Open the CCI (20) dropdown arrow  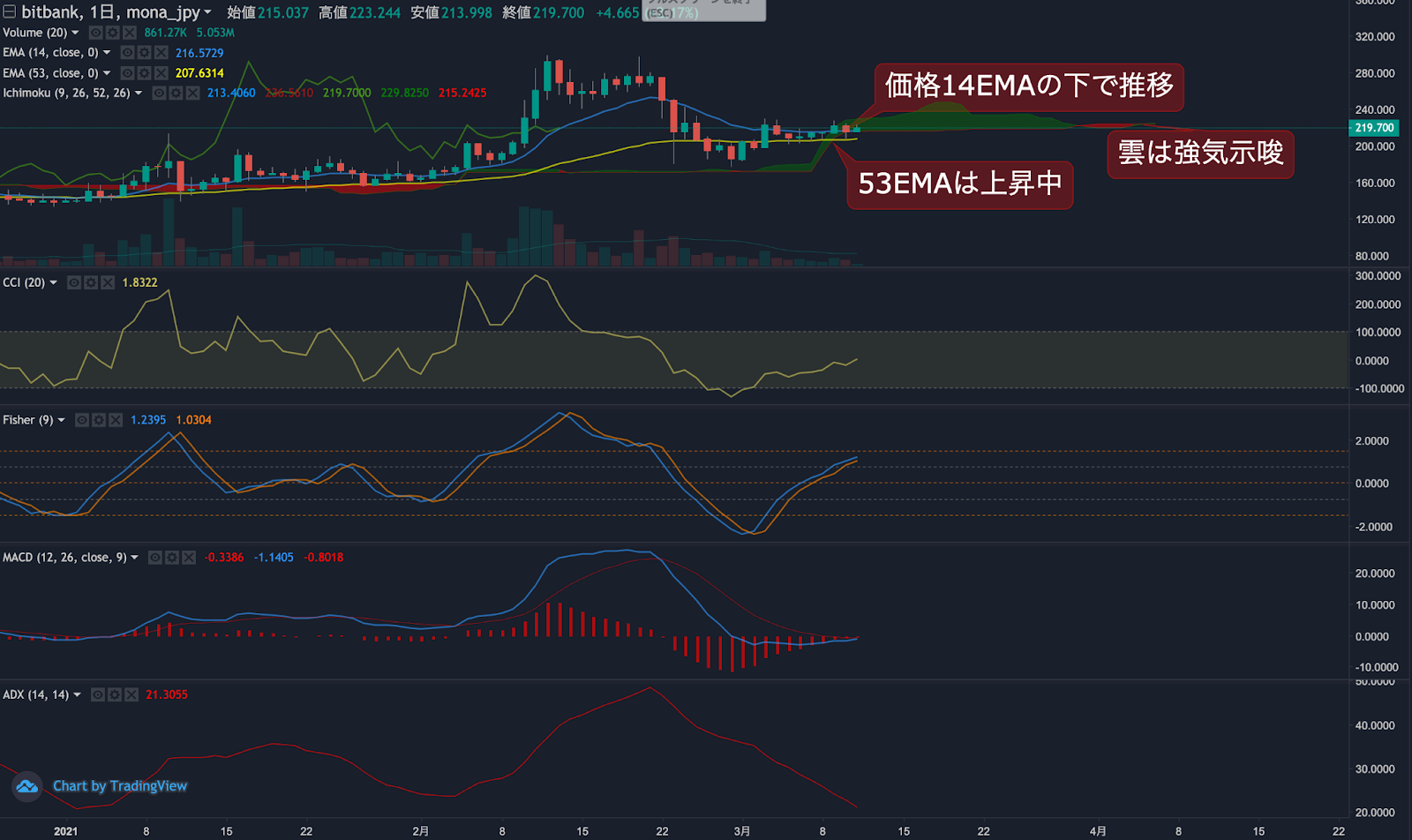pyautogui.click(x=53, y=282)
